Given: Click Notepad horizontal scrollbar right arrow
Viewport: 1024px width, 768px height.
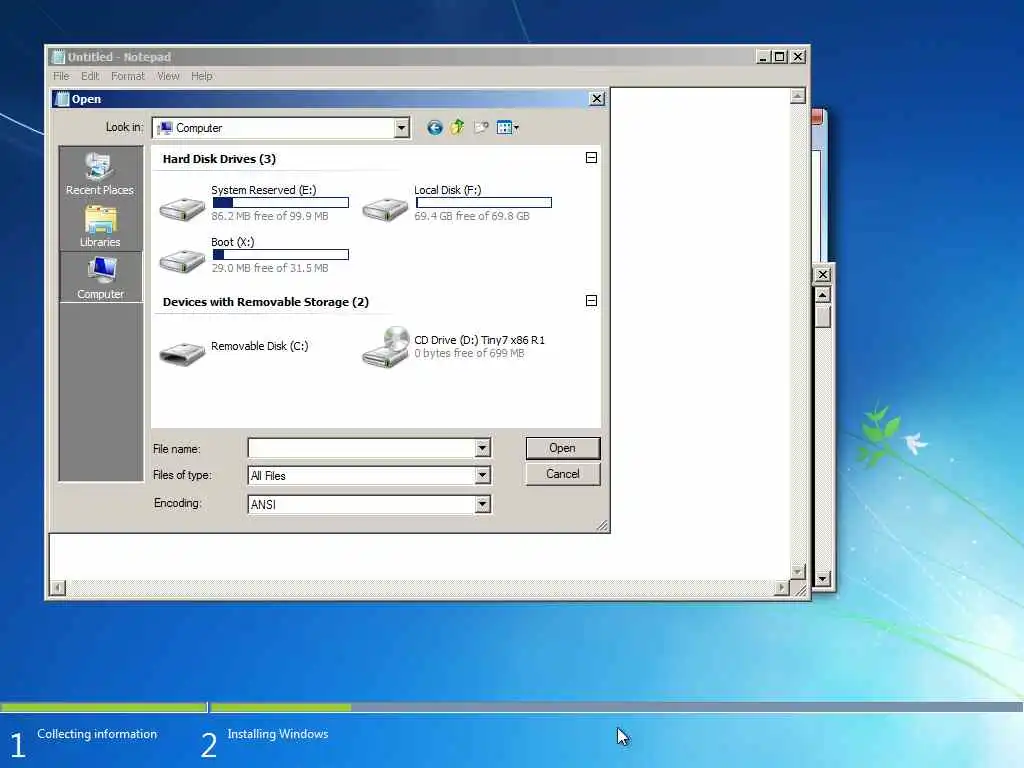Looking at the screenshot, I should pyautogui.click(x=782, y=588).
